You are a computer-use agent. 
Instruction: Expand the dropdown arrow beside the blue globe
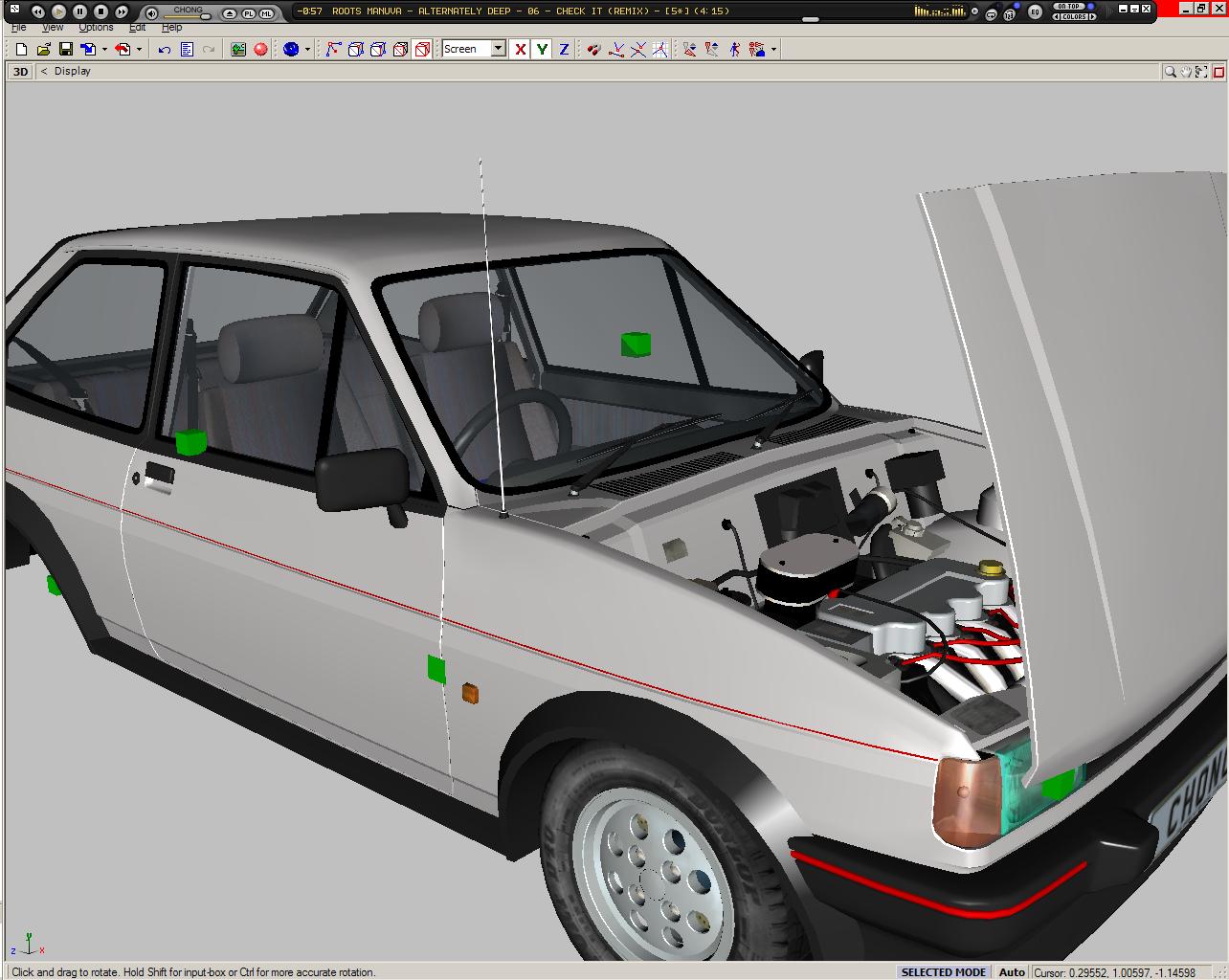pos(307,49)
